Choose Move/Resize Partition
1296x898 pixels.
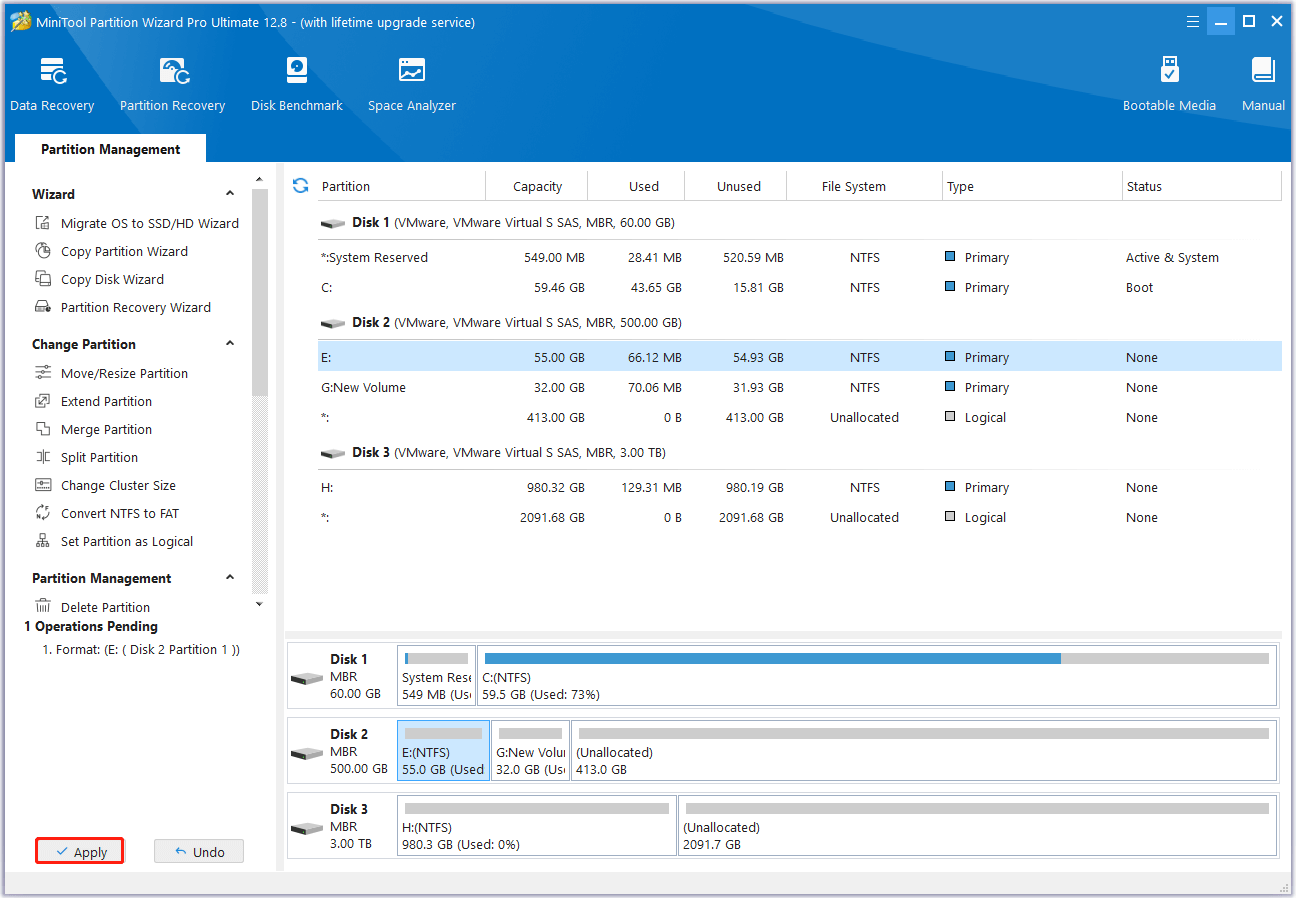pos(111,373)
